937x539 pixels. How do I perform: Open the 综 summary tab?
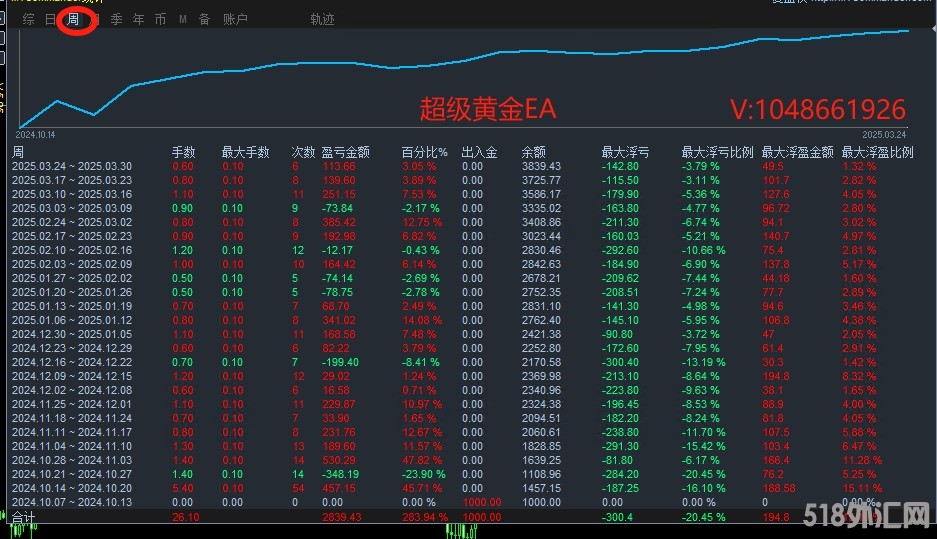(29, 19)
